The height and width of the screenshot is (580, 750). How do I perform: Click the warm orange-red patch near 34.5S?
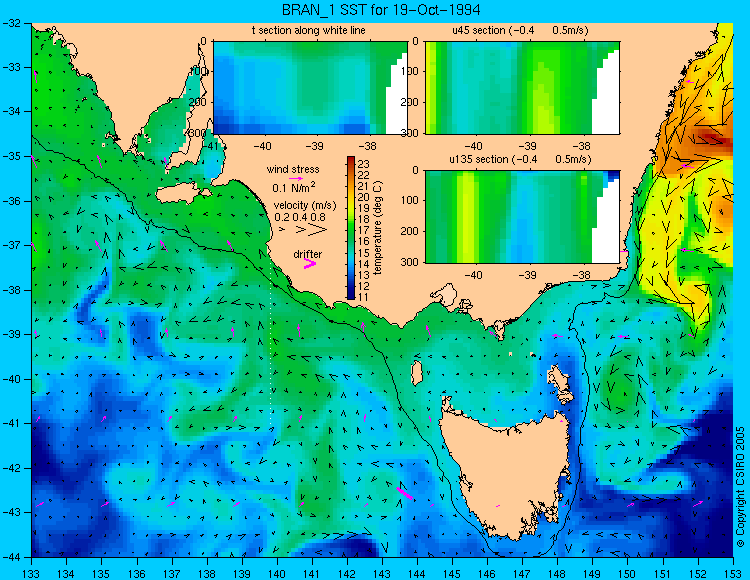[x=712, y=139]
